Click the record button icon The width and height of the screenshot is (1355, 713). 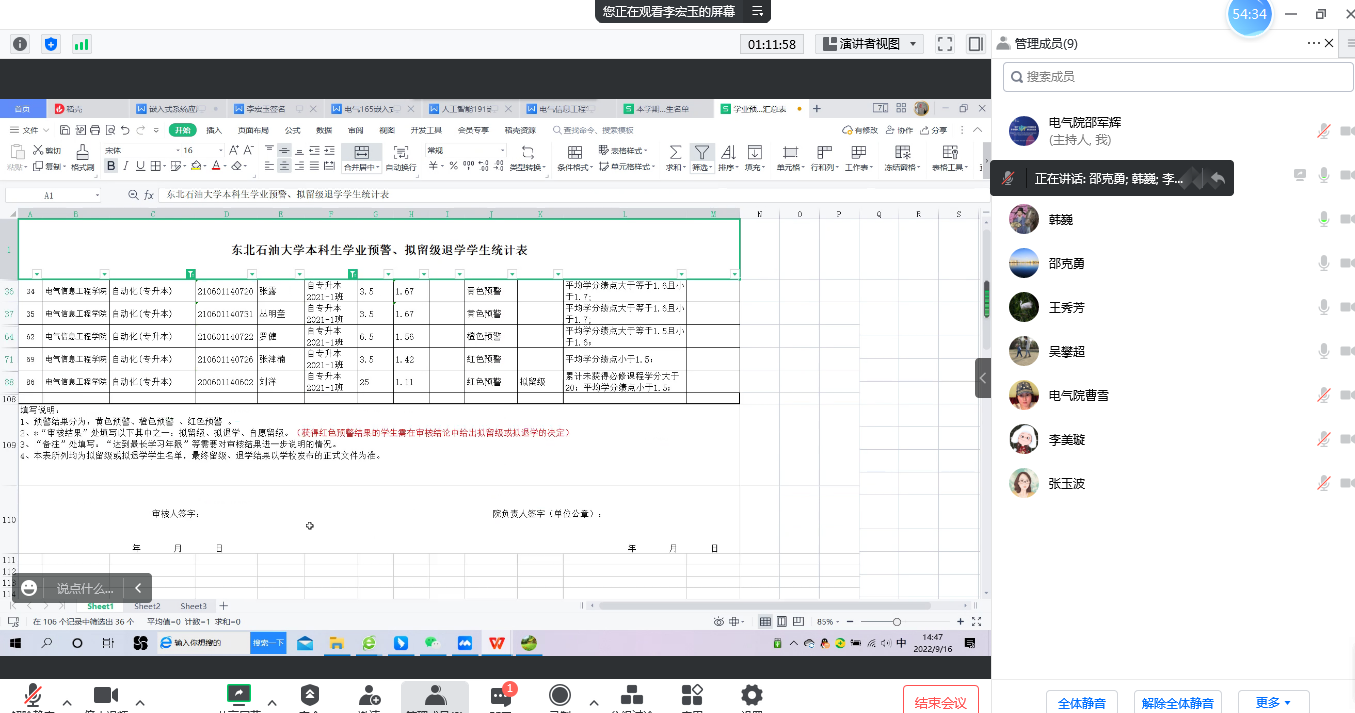pyautogui.click(x=560, y=695)
